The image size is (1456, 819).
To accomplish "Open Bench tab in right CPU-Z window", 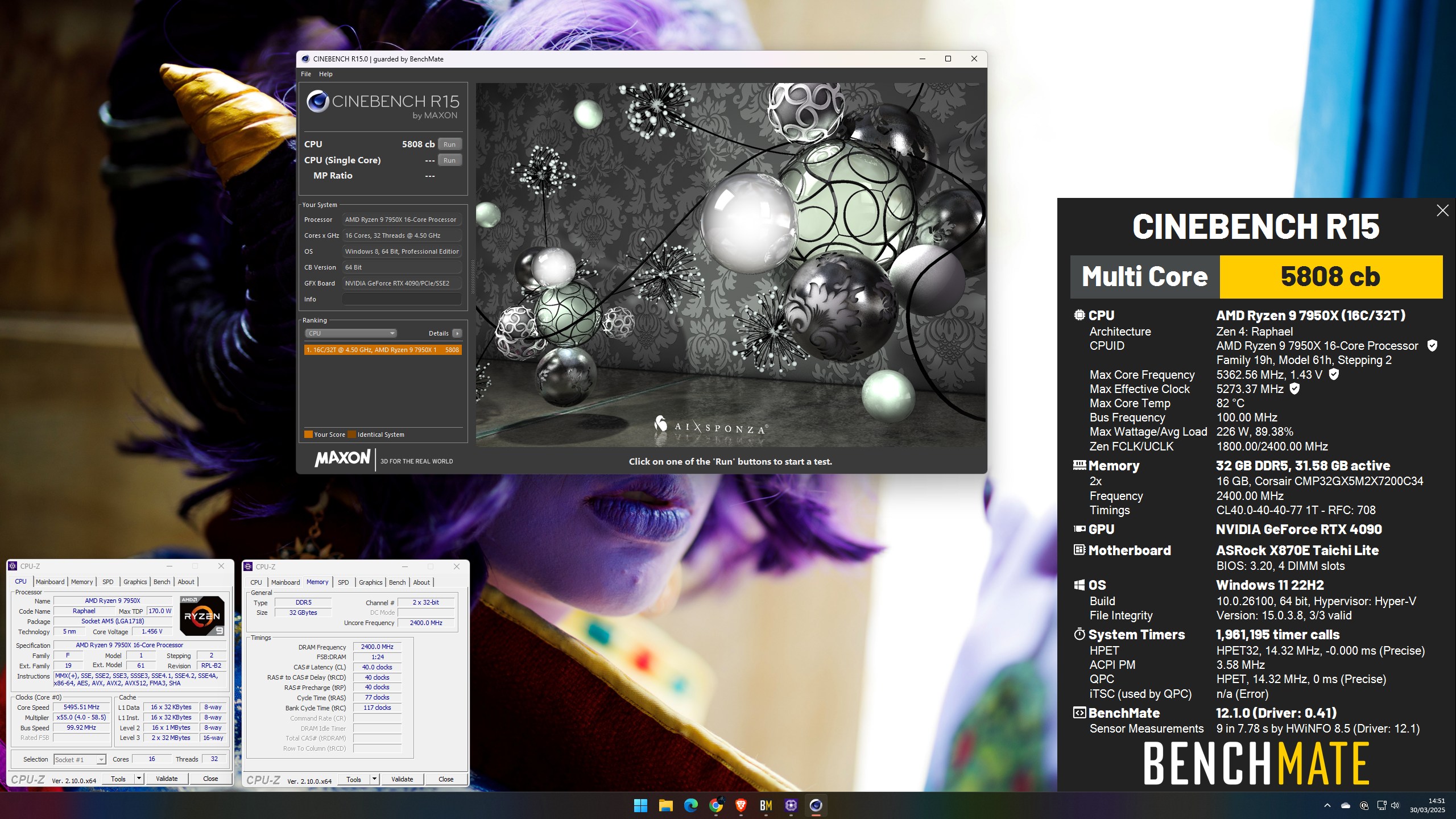I will coord(398,582).
